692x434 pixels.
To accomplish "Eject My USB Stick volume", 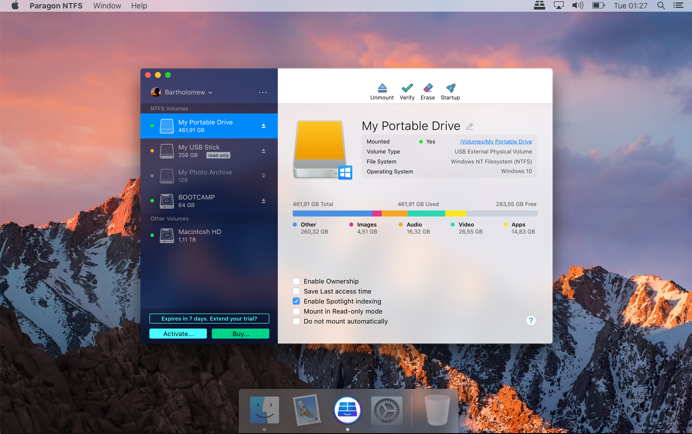I will pos(263,151).
